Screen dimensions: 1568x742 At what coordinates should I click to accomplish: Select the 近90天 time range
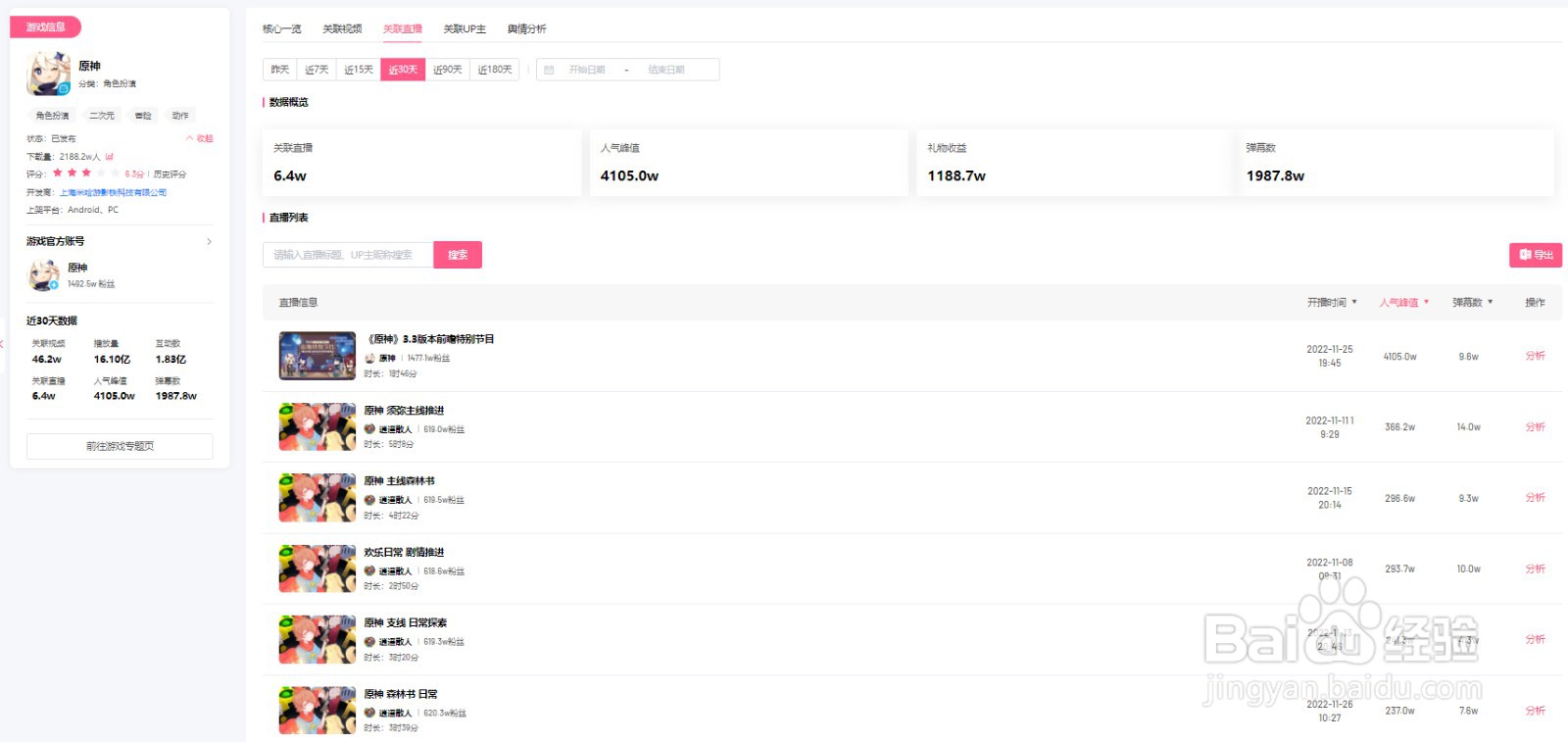[447, 70]
